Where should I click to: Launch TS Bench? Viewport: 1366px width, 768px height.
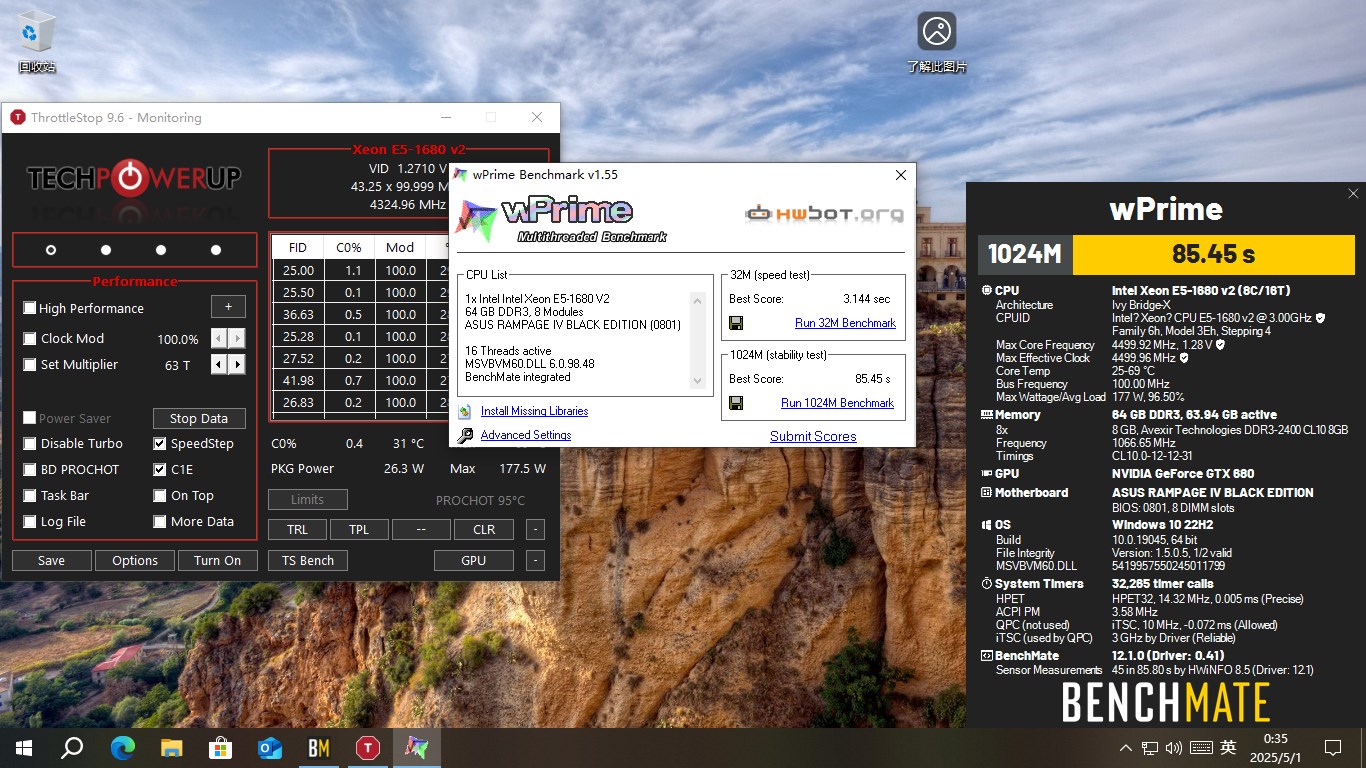308,561
